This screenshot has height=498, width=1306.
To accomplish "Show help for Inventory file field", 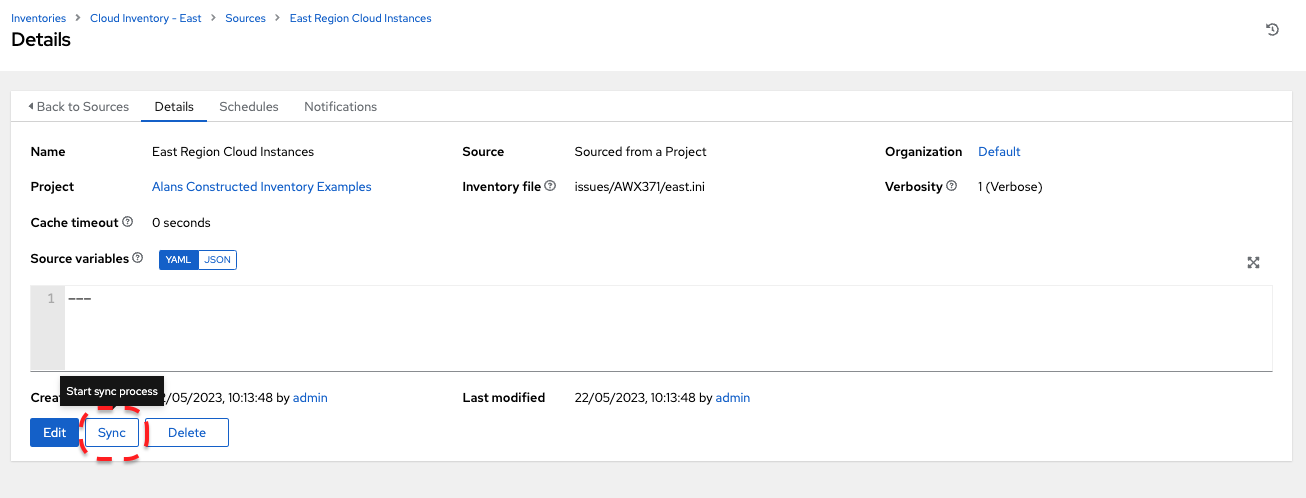I will (x=550, y=186).
